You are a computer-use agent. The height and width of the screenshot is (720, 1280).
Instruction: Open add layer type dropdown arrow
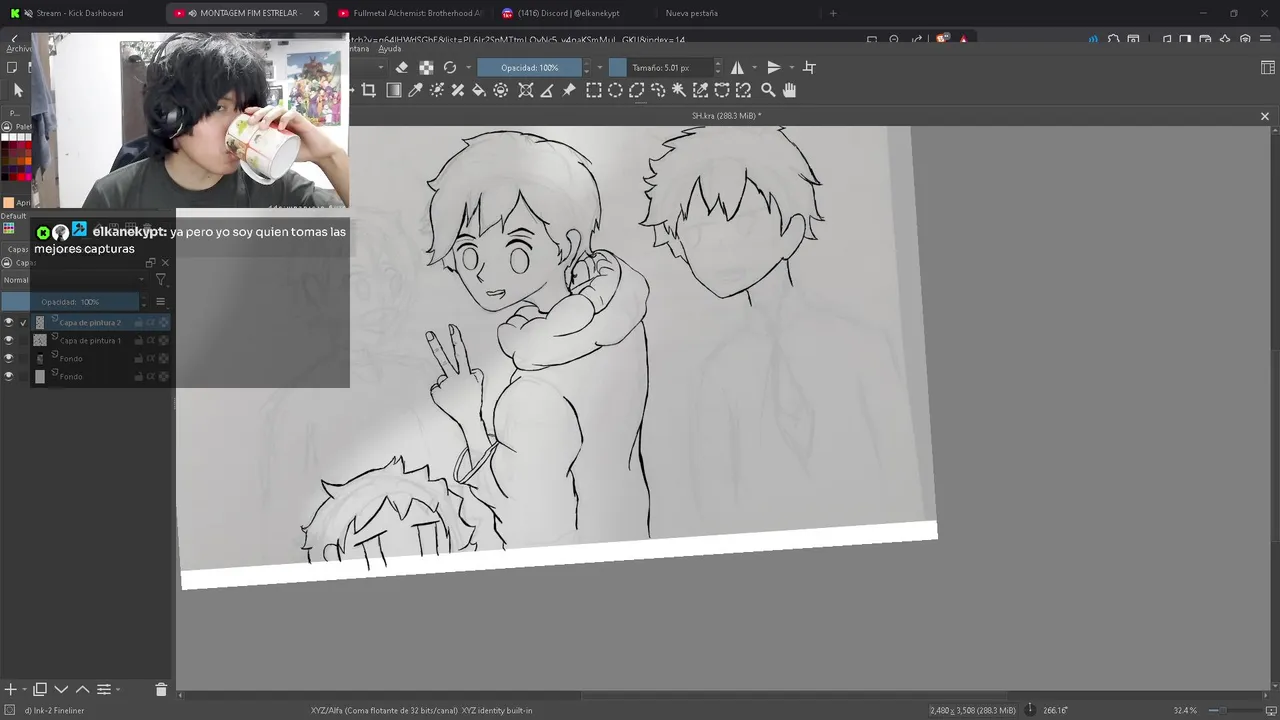[23, 689]
